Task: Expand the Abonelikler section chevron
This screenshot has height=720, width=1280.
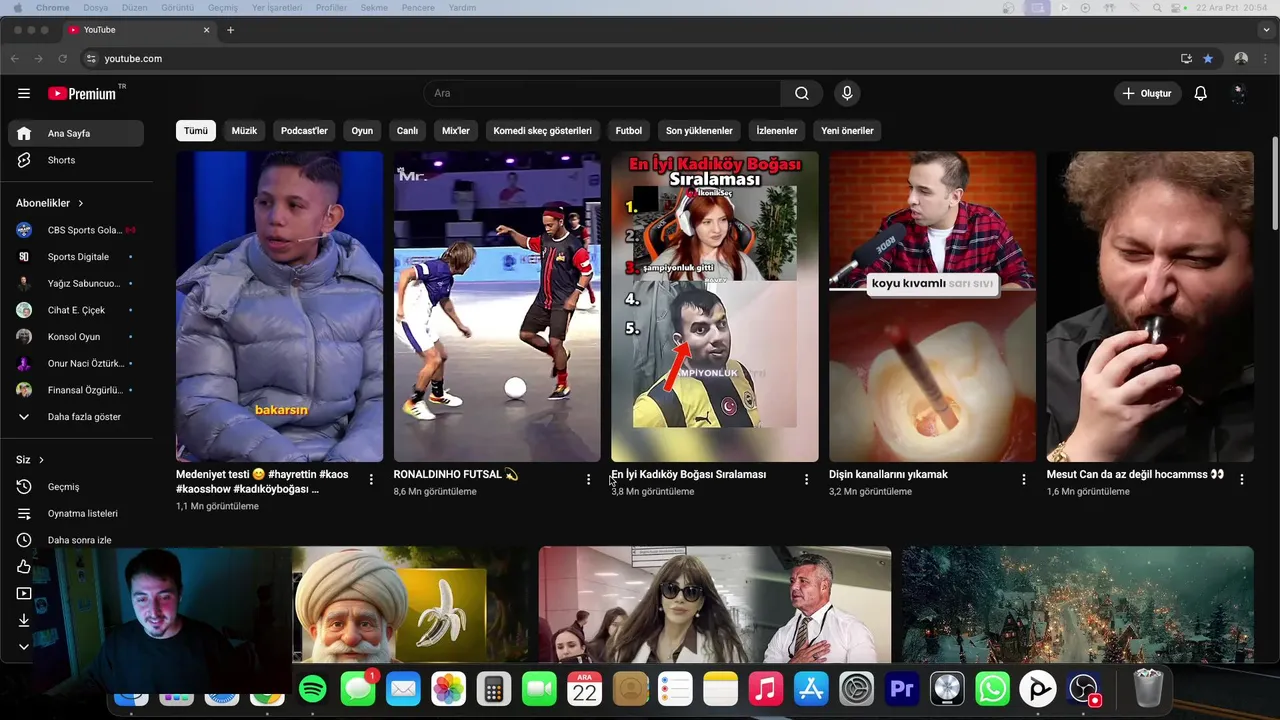Action: pos(81,203)
